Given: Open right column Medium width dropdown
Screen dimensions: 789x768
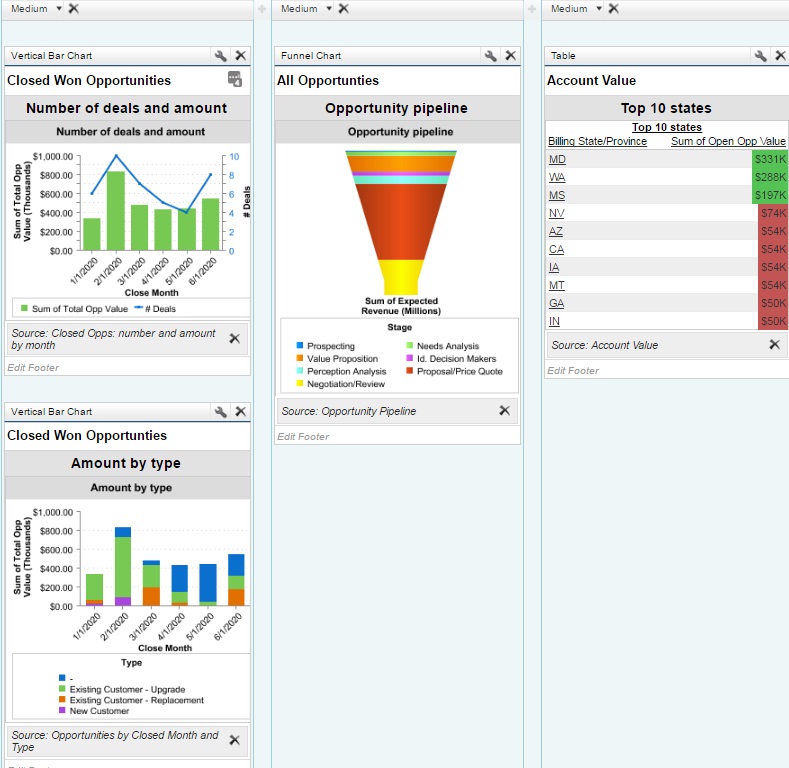Looking at the screenshot, I should (x=598, y=9).
